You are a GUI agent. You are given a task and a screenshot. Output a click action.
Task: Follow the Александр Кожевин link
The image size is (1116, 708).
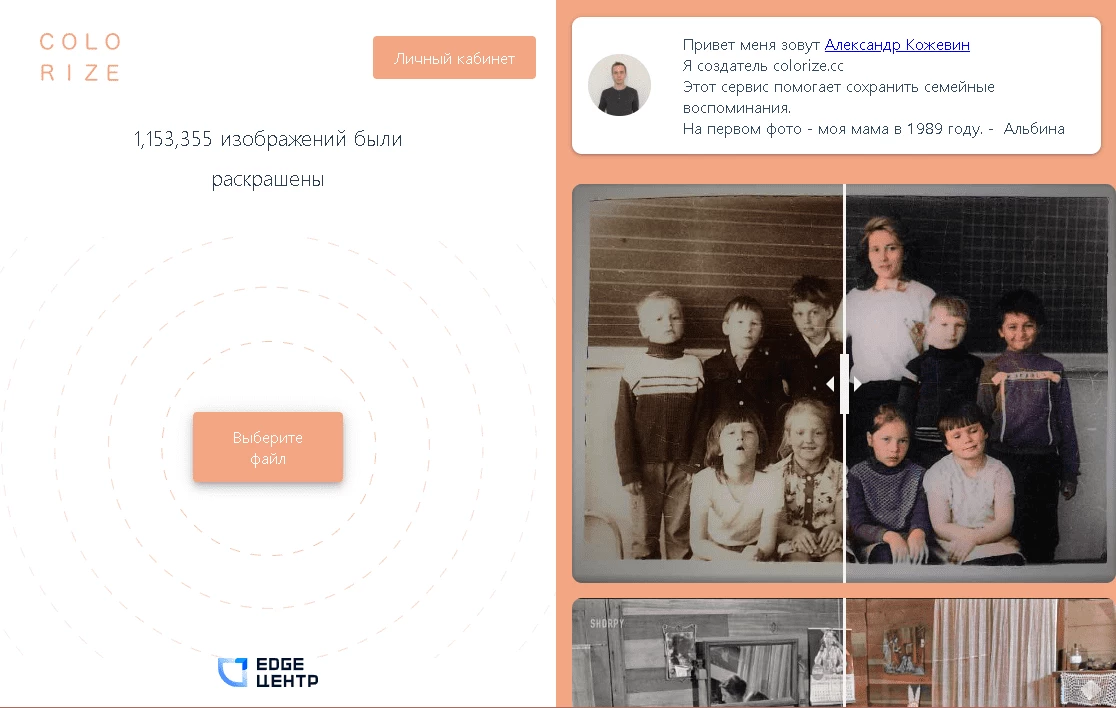897,45
